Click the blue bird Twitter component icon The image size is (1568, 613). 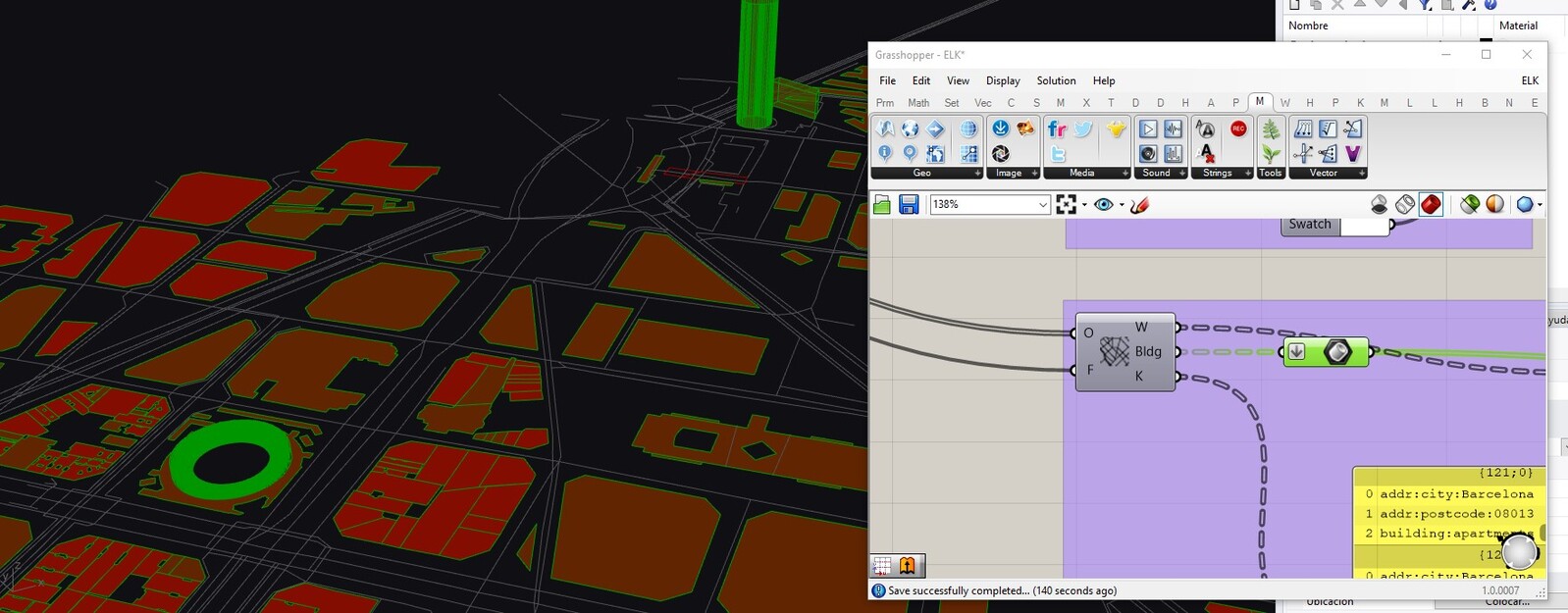[x=1083, y=129]
